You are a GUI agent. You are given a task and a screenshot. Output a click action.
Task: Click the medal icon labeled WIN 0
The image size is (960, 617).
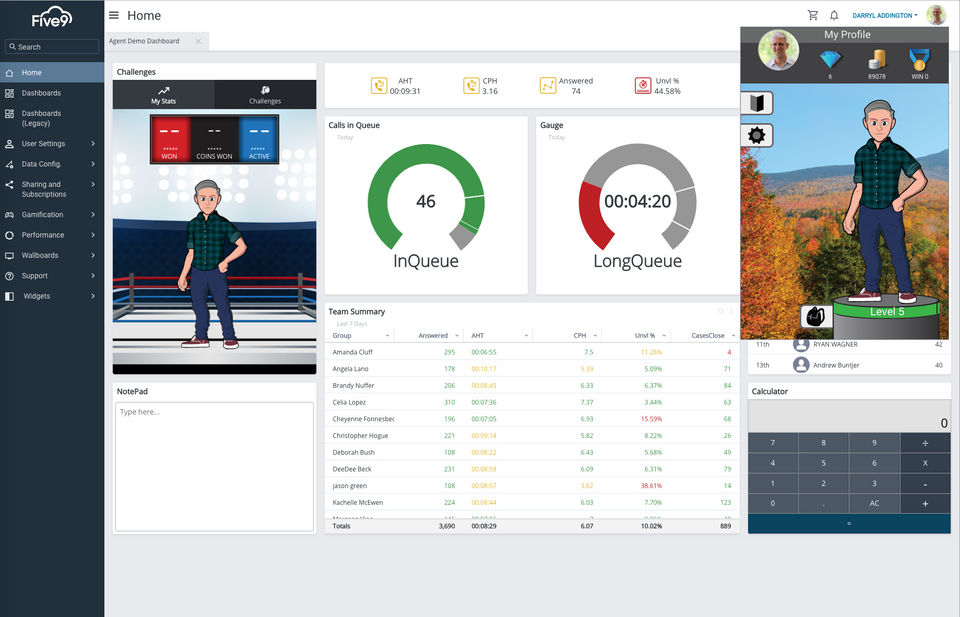(920, 59)
